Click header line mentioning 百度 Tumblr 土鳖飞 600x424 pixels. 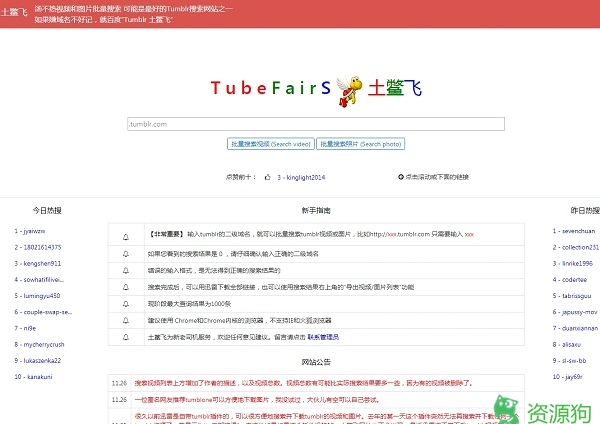pyautogui.click(x=103, y=20)
